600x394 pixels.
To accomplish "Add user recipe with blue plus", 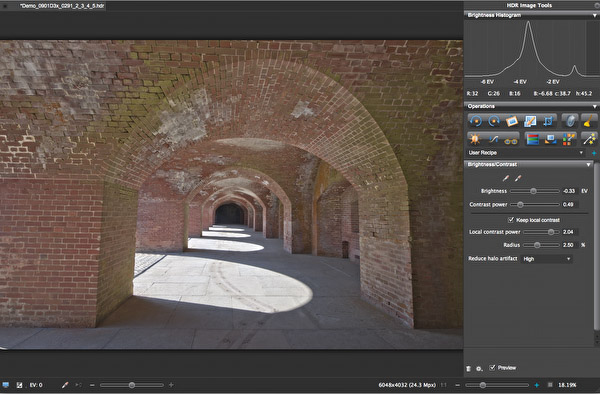I will point(594,153).
